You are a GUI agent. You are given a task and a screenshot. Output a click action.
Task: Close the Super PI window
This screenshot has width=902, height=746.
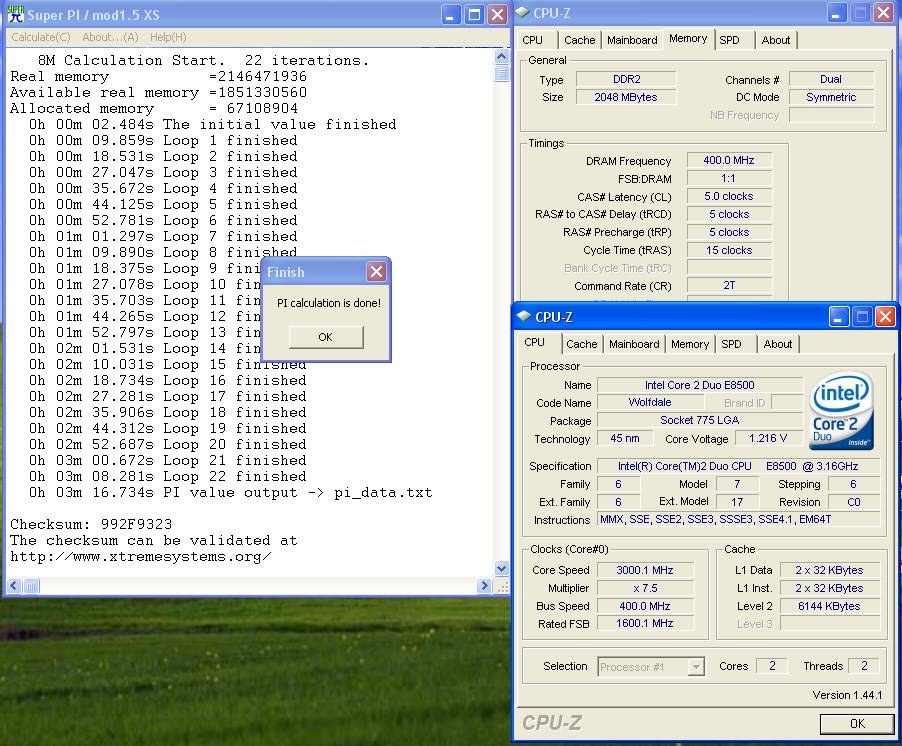[x=497, y=14]
